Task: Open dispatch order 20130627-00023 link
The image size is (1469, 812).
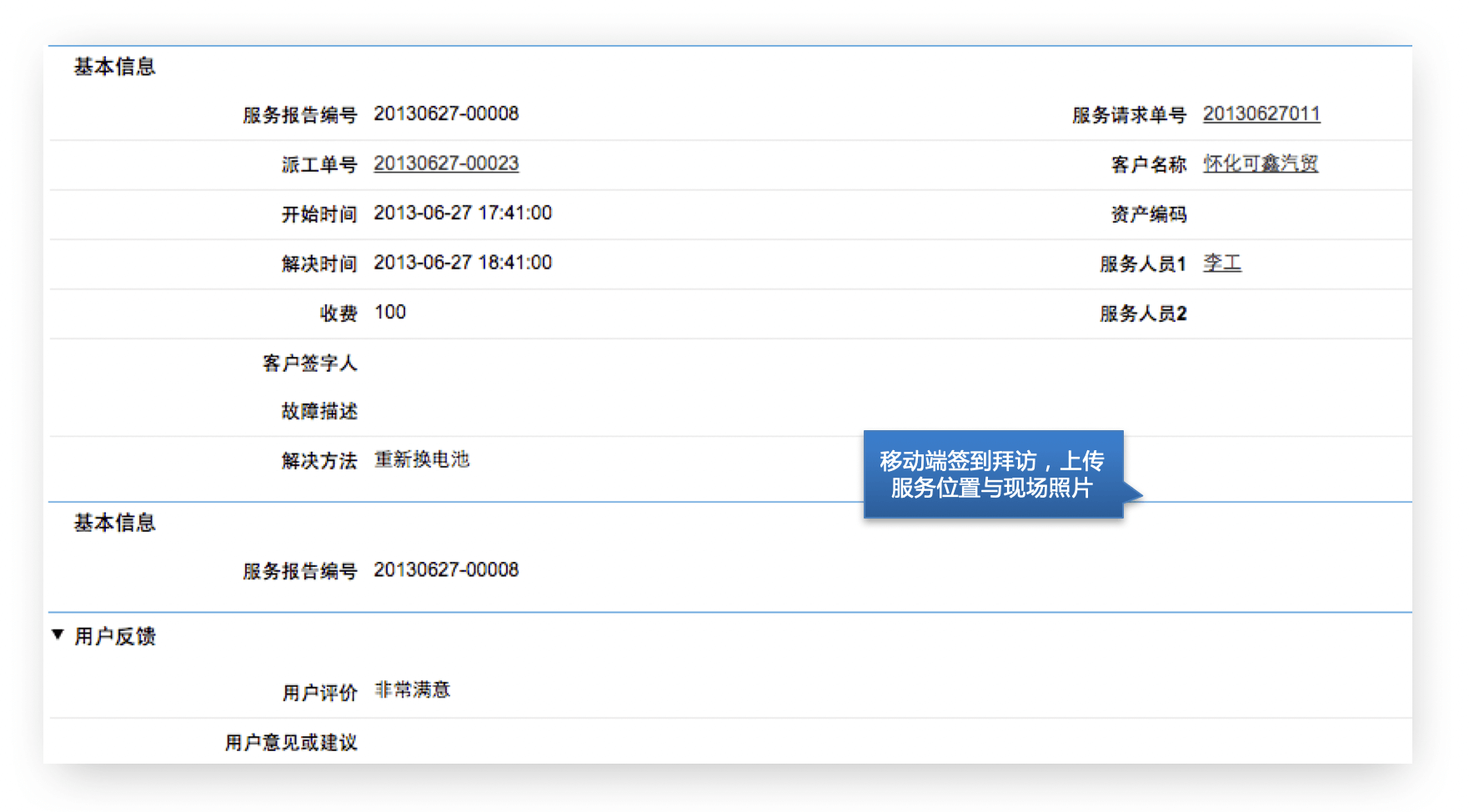Action: pos(446,163)
